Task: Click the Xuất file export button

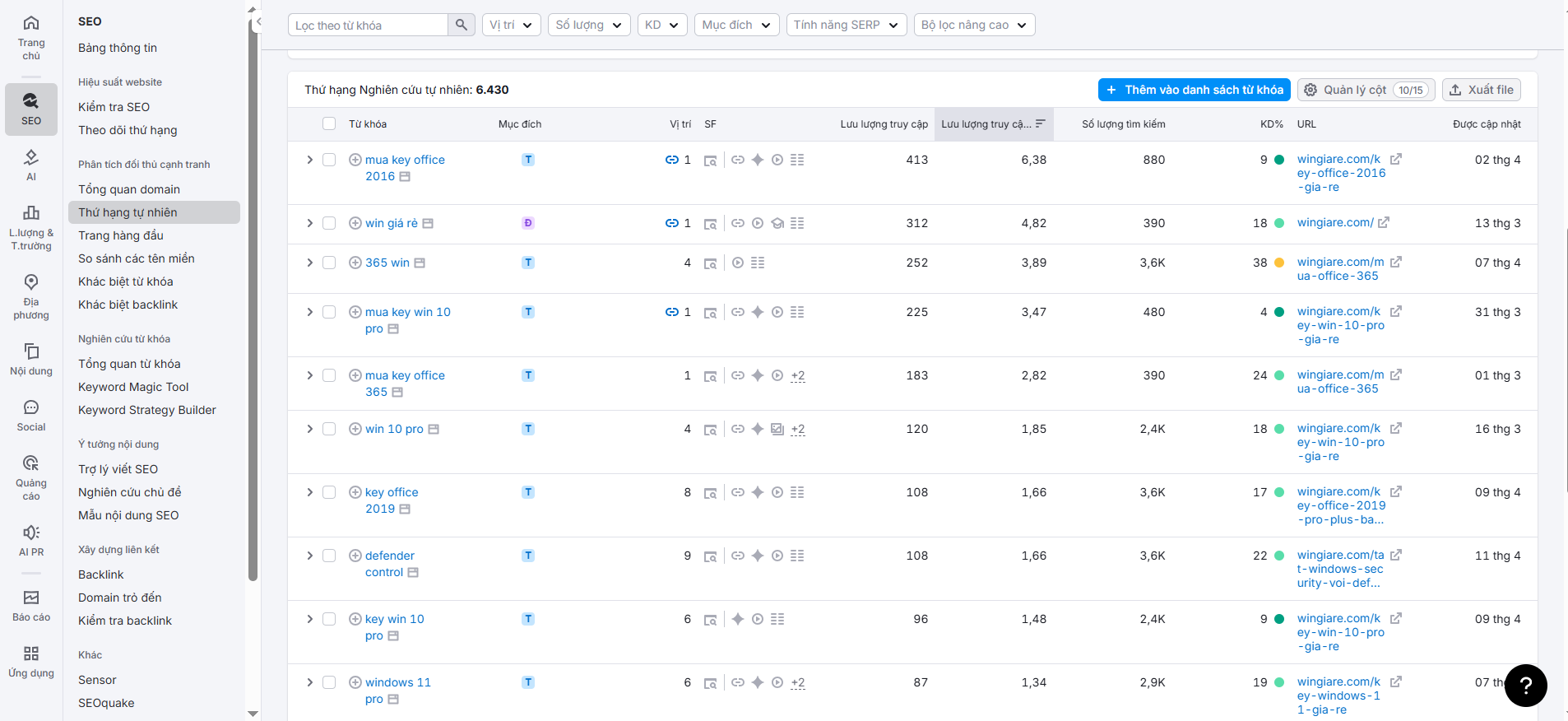Action: click(1481, 90)
